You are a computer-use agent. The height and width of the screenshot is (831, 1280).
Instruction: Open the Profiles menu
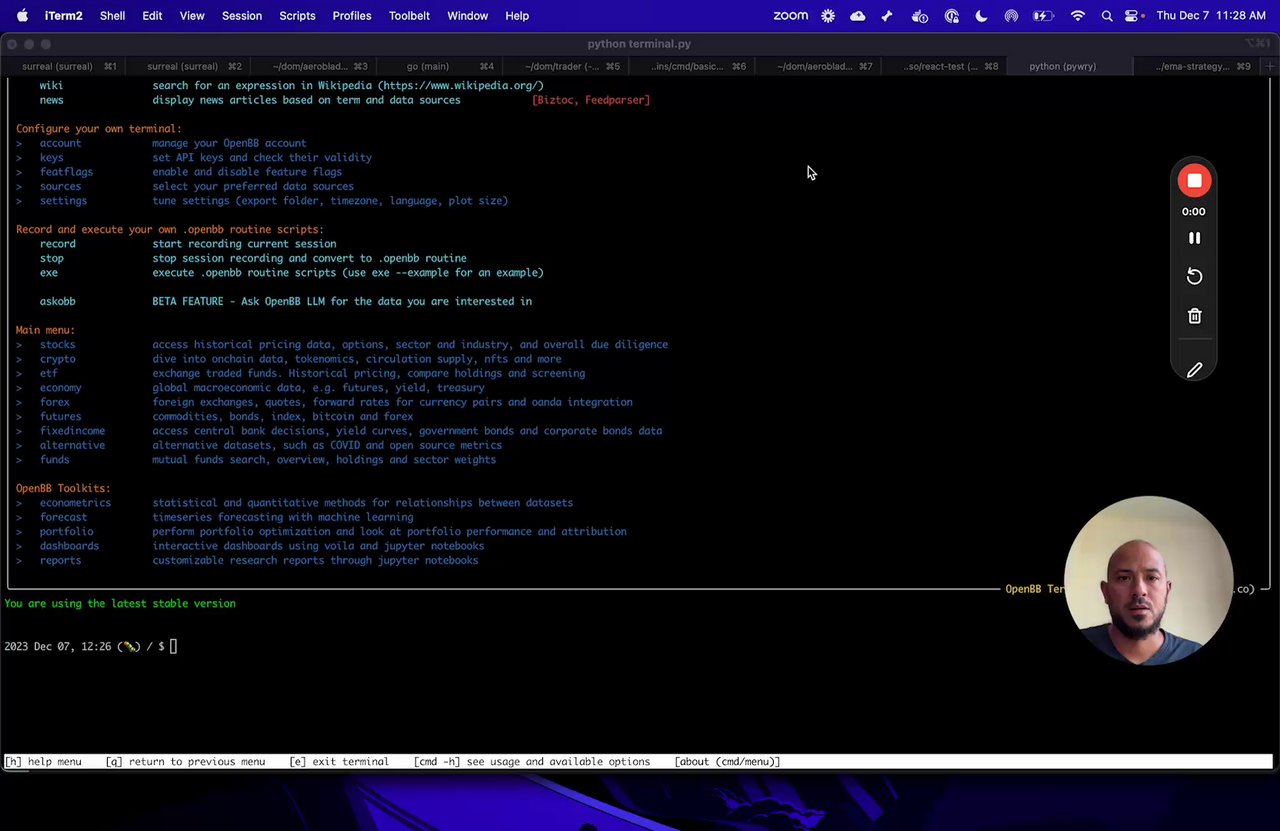[x=352, y=16]
